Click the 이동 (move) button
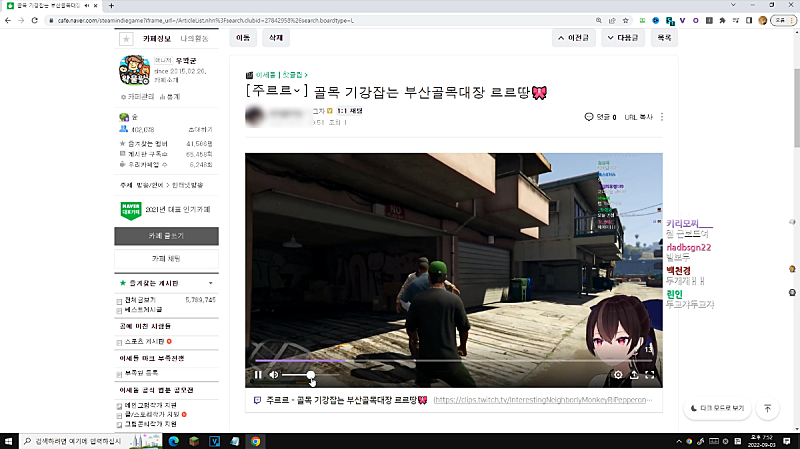The width and height of the screenshot is (800, 449). coord(243,38)
